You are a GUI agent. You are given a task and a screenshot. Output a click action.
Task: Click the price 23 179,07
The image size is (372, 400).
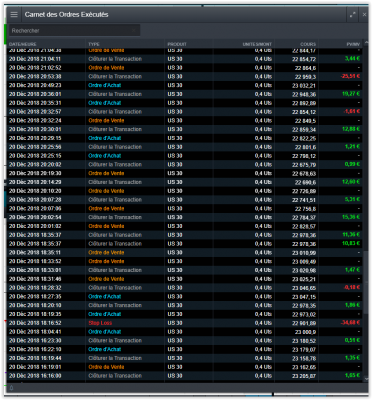pos(304,350)
